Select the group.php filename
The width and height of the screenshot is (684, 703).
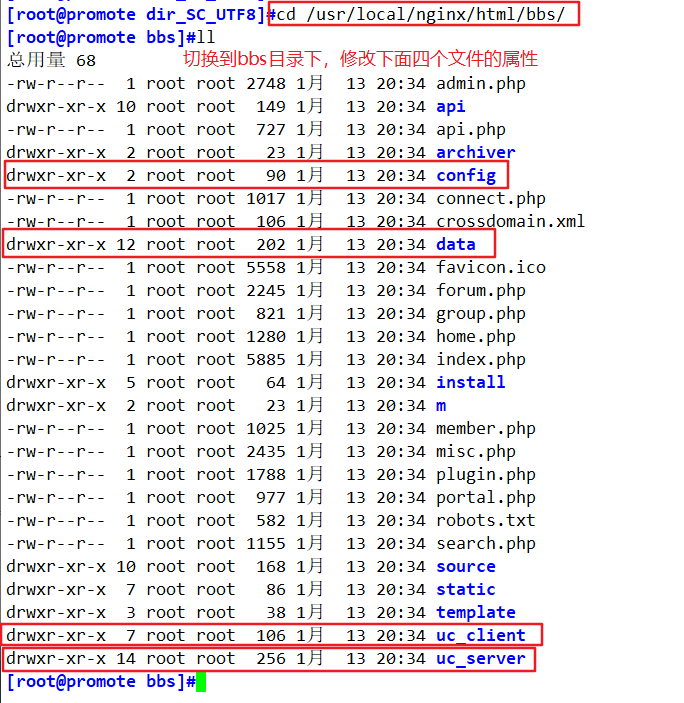(481, 314)
